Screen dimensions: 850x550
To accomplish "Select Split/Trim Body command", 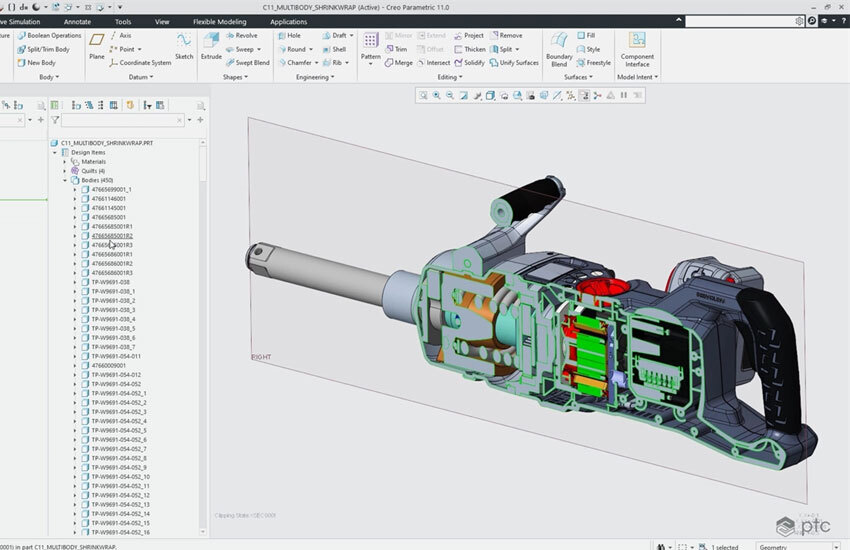I will 43,49.
